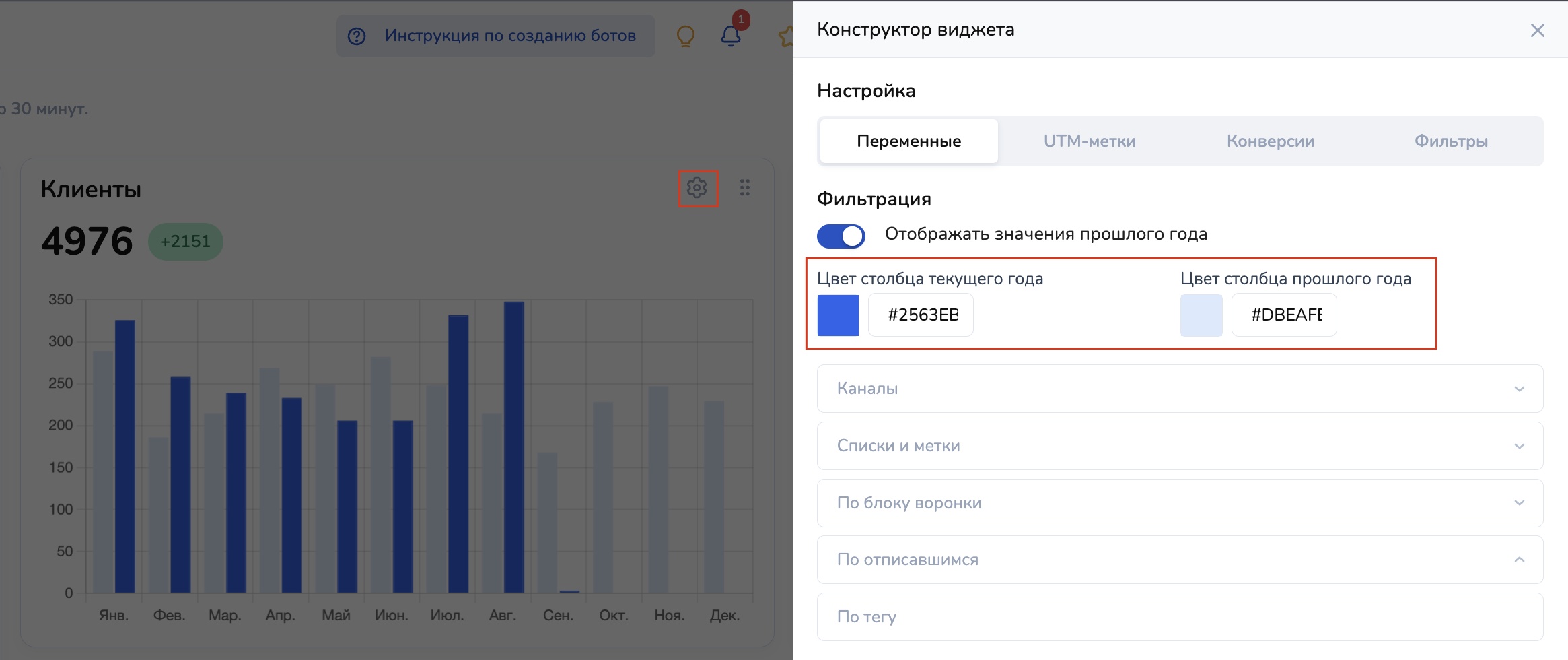Toggle off Отображать значения прошлого года
Screen dimensions: 1568x660
point(841,236)
